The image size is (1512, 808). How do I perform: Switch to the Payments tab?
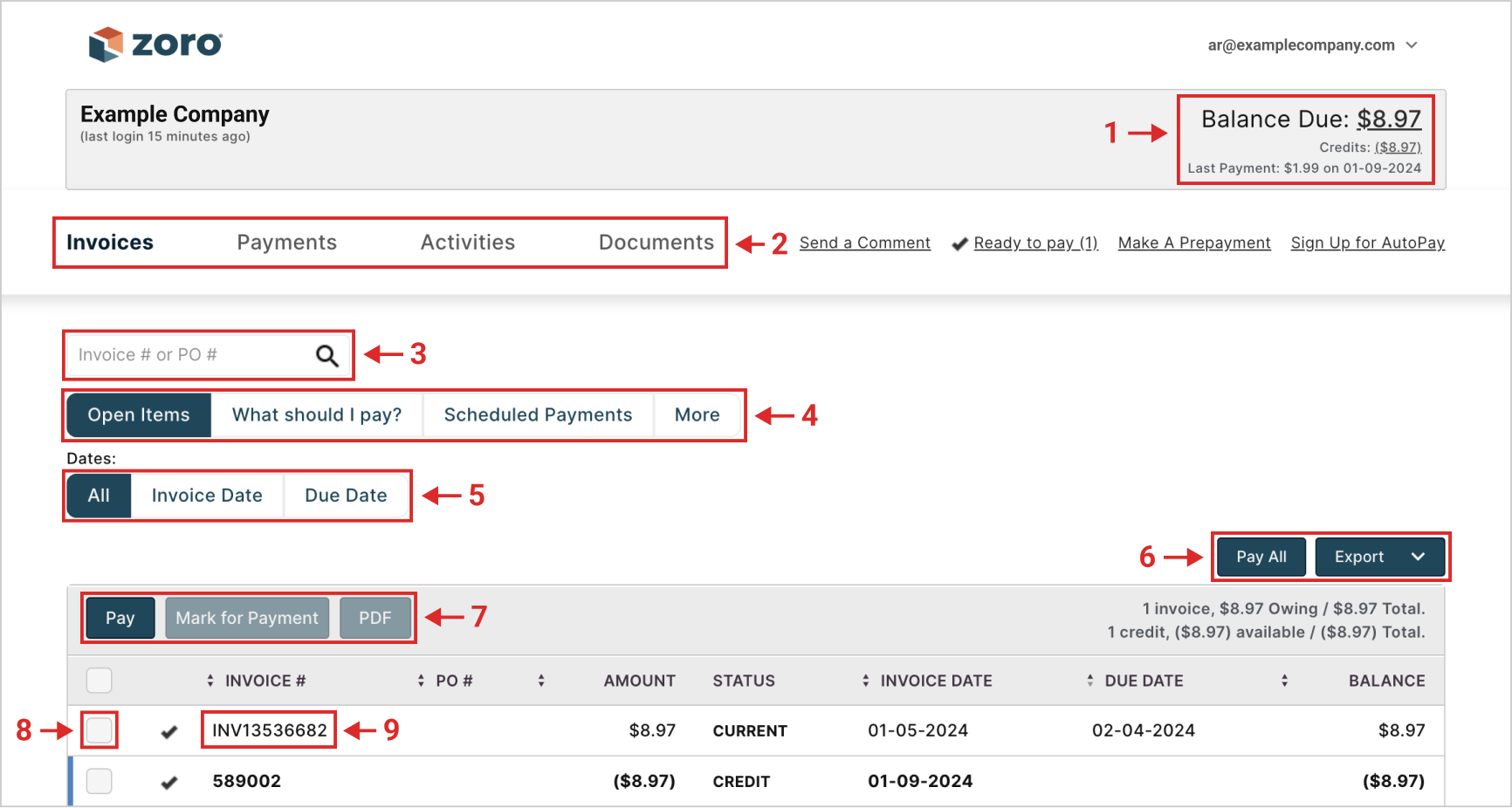(x=286, y=243)
